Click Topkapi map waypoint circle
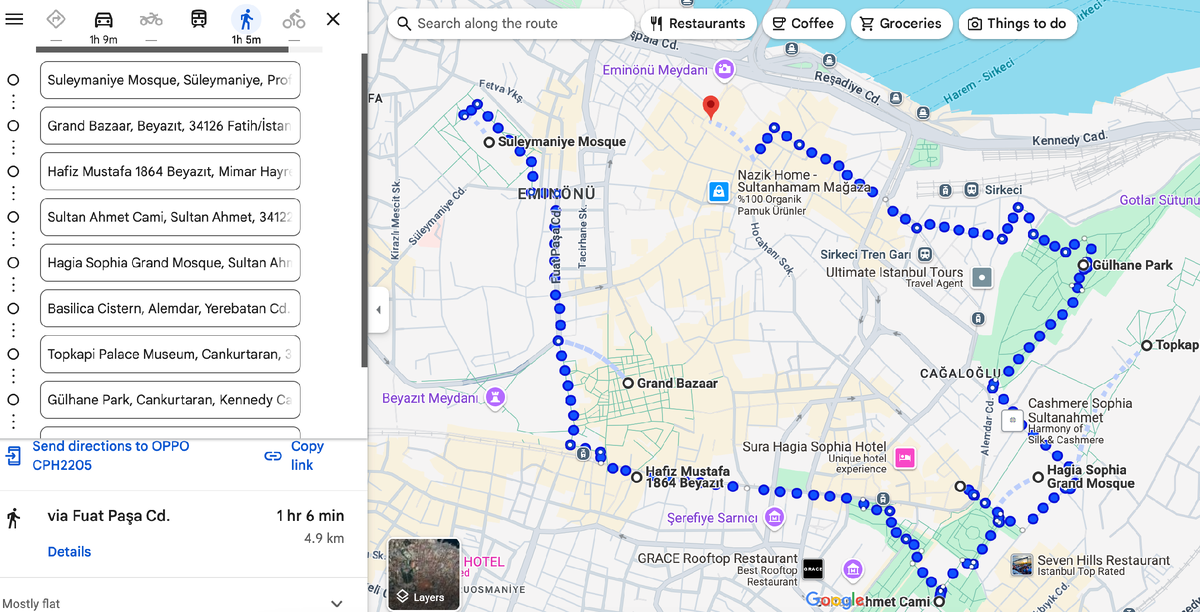 [1146, 345]
